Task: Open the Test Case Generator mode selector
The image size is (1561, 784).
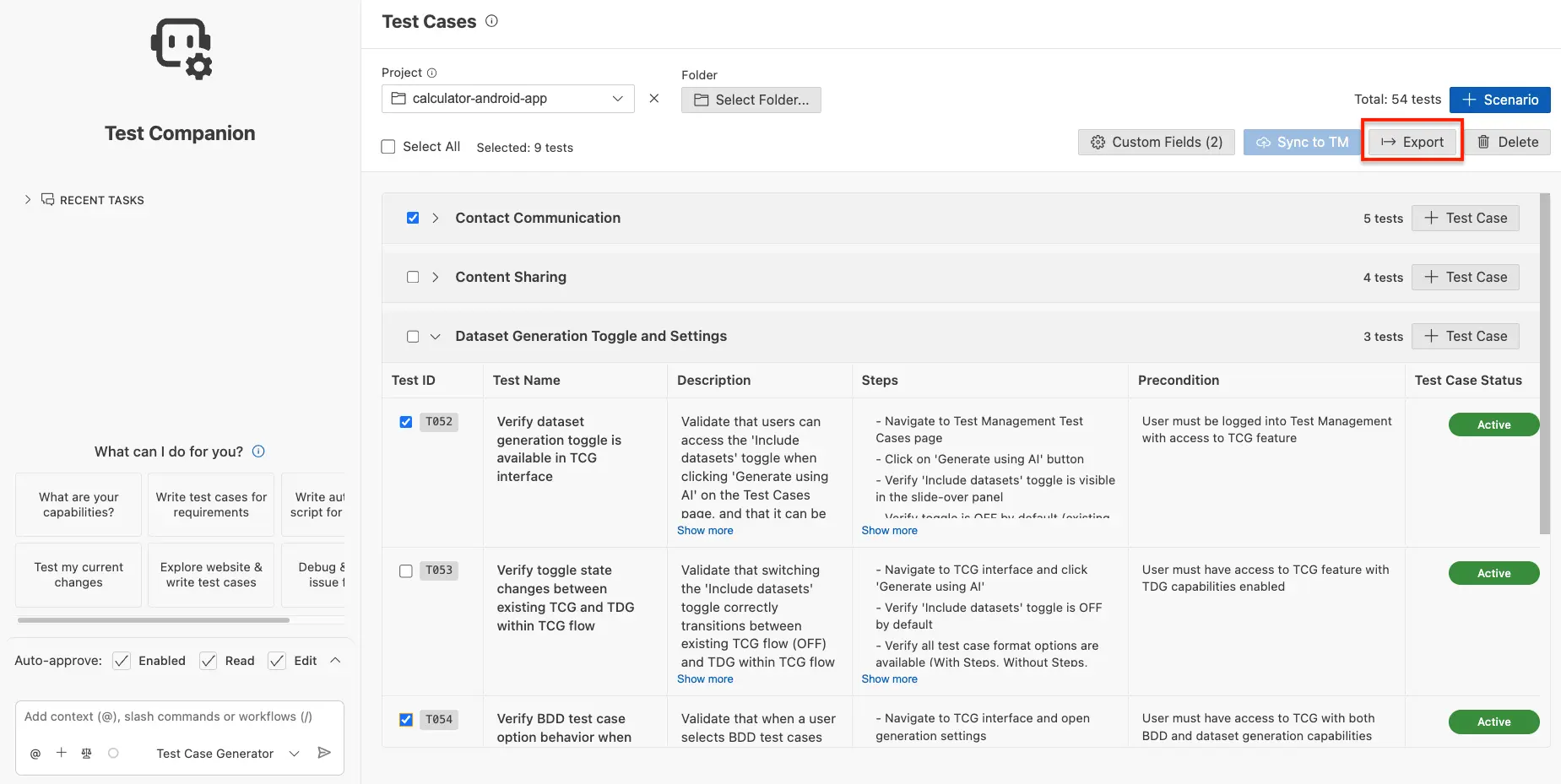Action: 293,753
